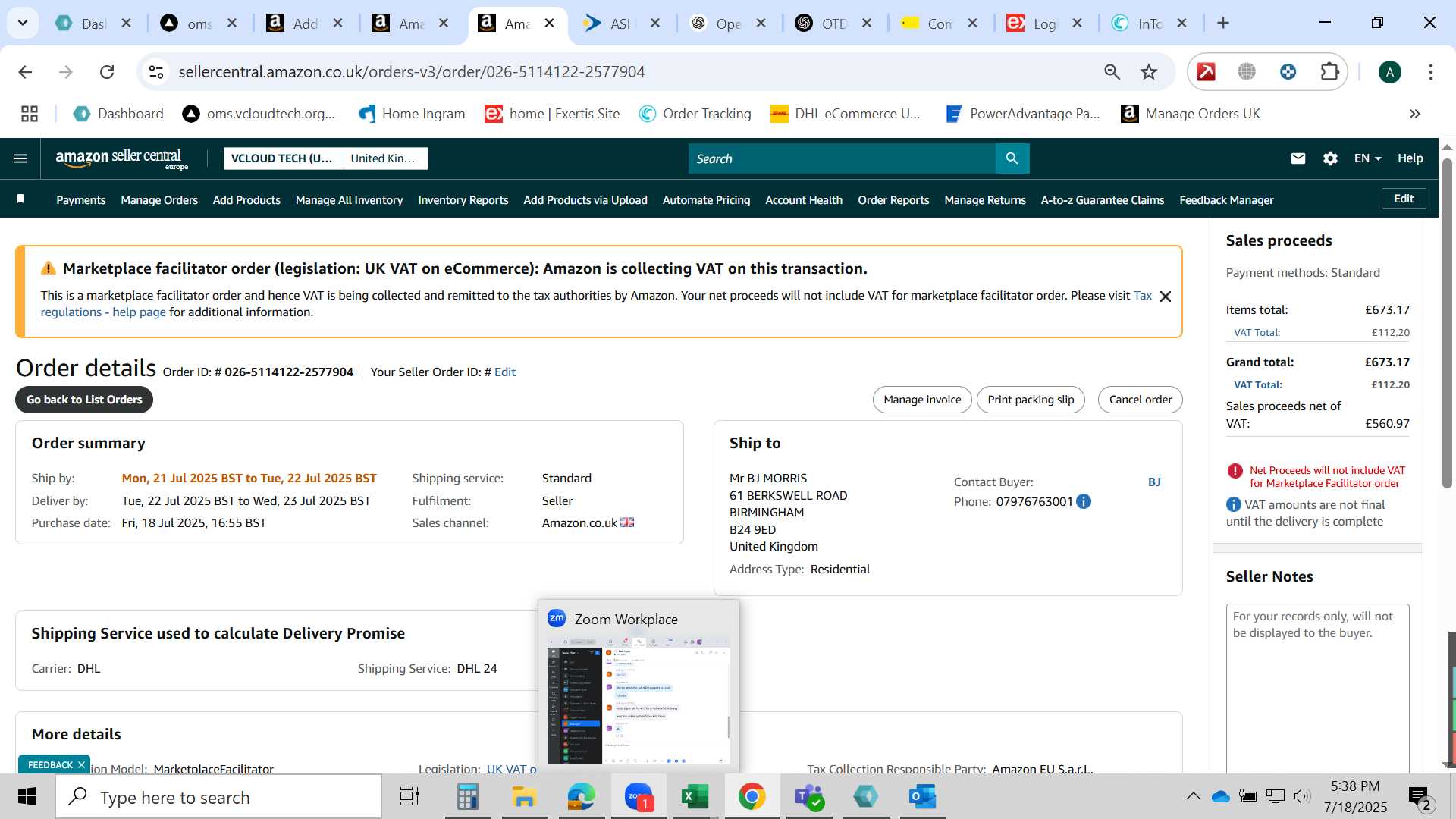Click info icon beside VAT amounts not final
This screenshot has width=1456, height=819.
pos(1234,504)
